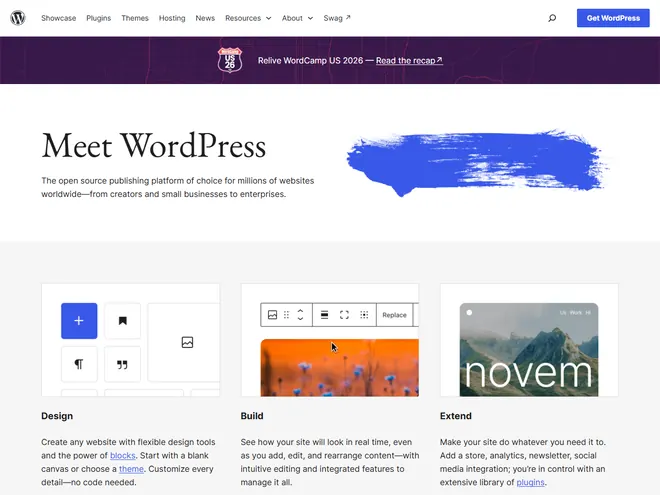660x495 pixels.
Task: Click the image icon in Build toolbar
Action: point(272,315)
